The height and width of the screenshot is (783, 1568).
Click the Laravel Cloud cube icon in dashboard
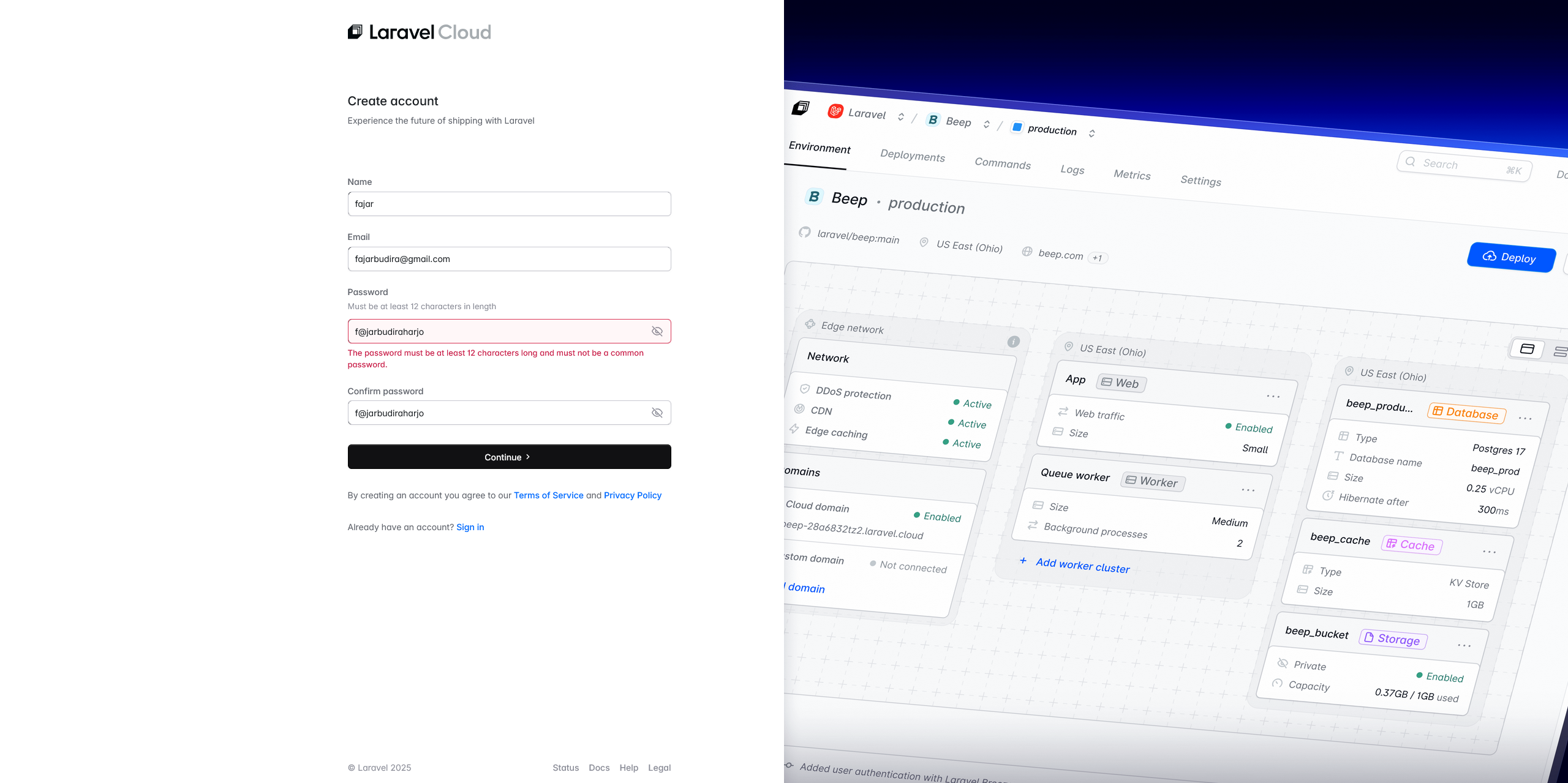point(801,108)
